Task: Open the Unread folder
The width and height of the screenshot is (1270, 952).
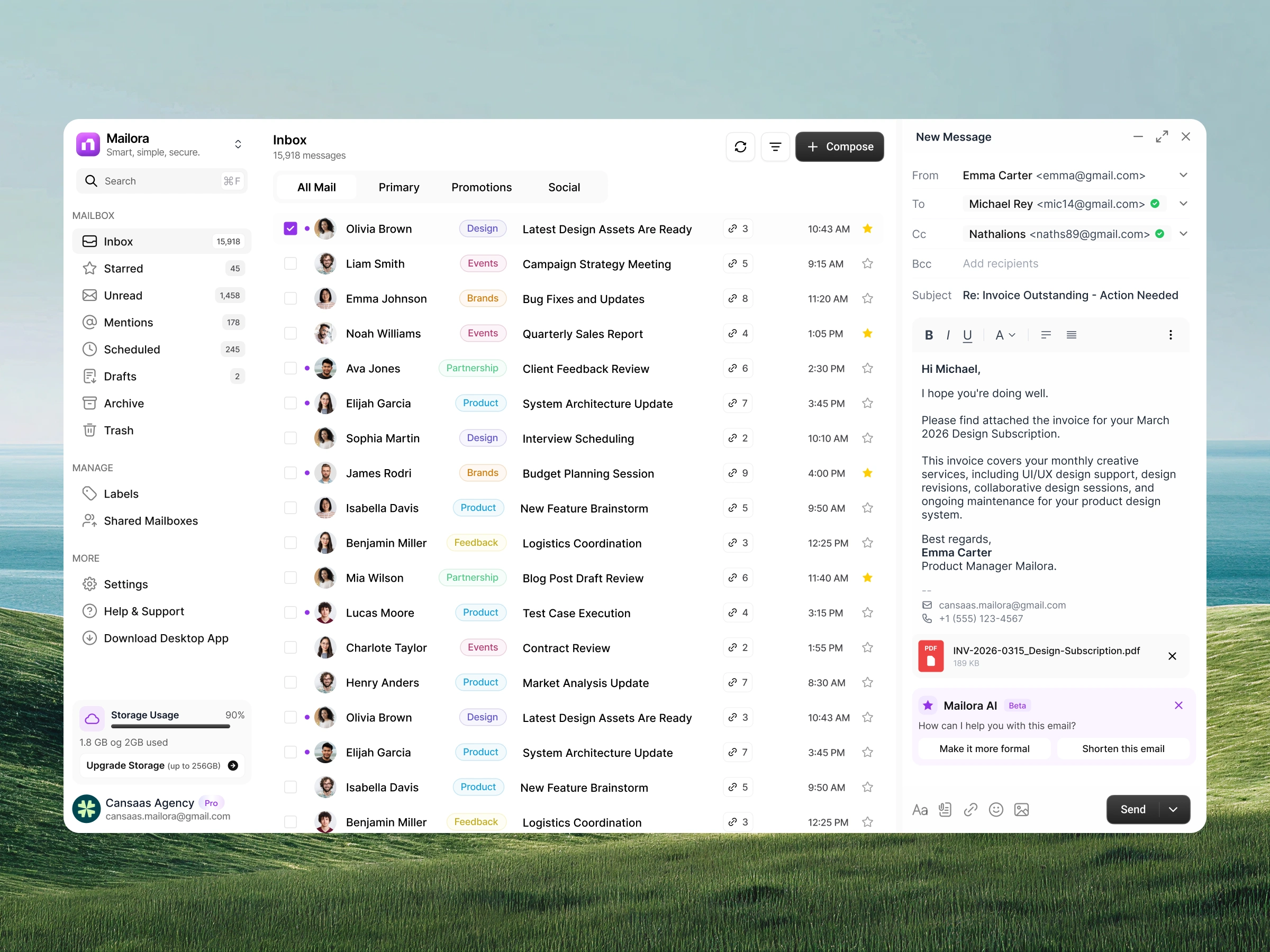Action: tap(161, 296)
